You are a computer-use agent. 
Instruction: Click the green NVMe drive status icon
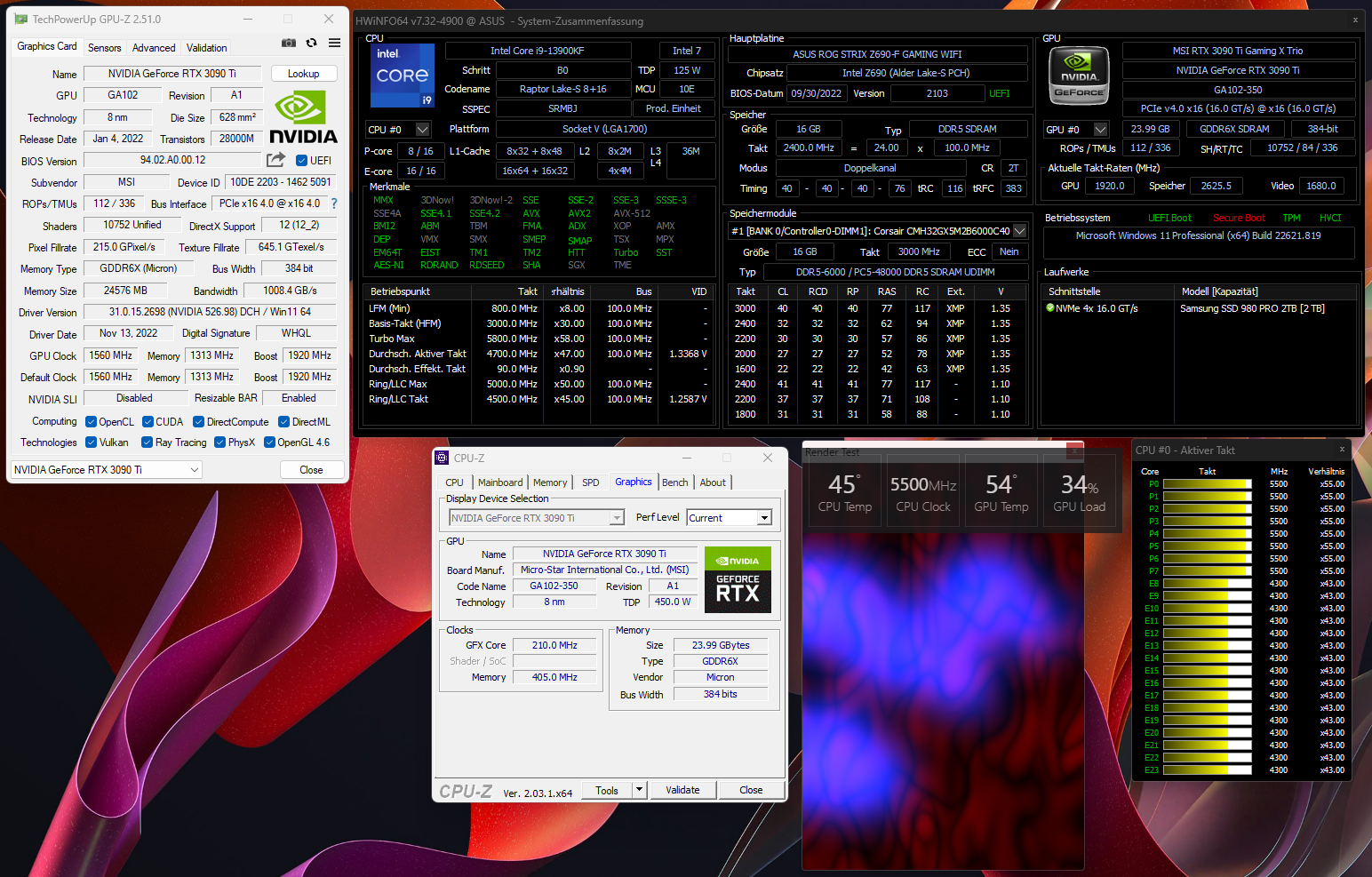point(1050,308)
